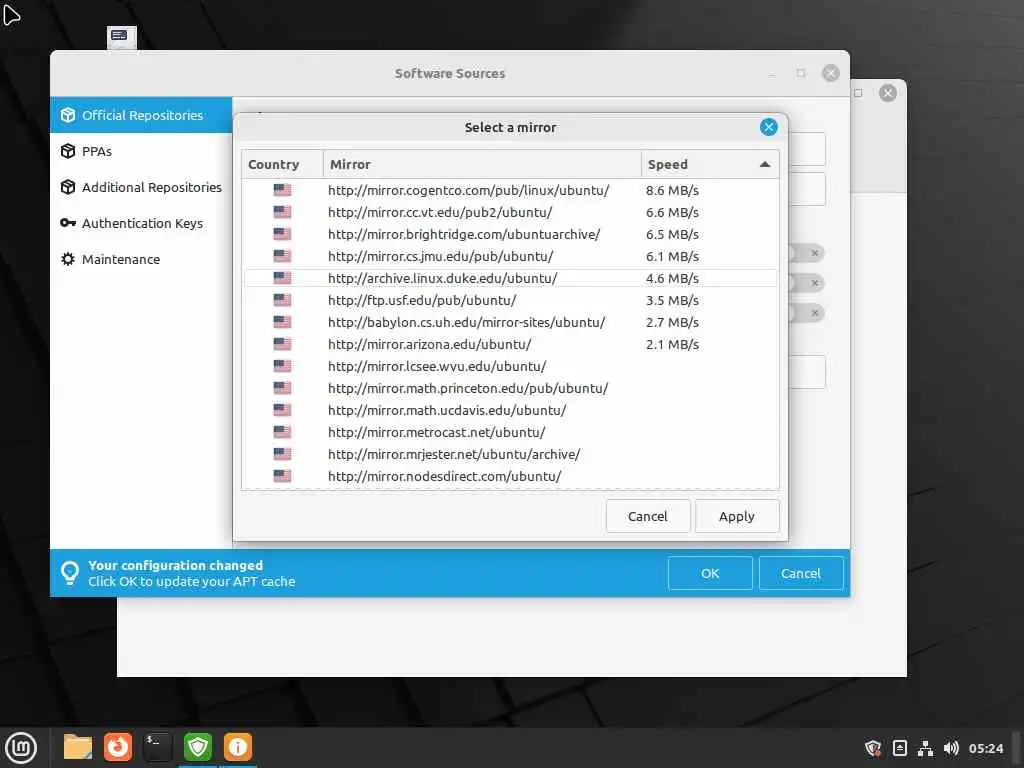Viewport: 1024px width, 768px height.
Task: Open the Linux Mint start menu
Action: pos(21,748)
